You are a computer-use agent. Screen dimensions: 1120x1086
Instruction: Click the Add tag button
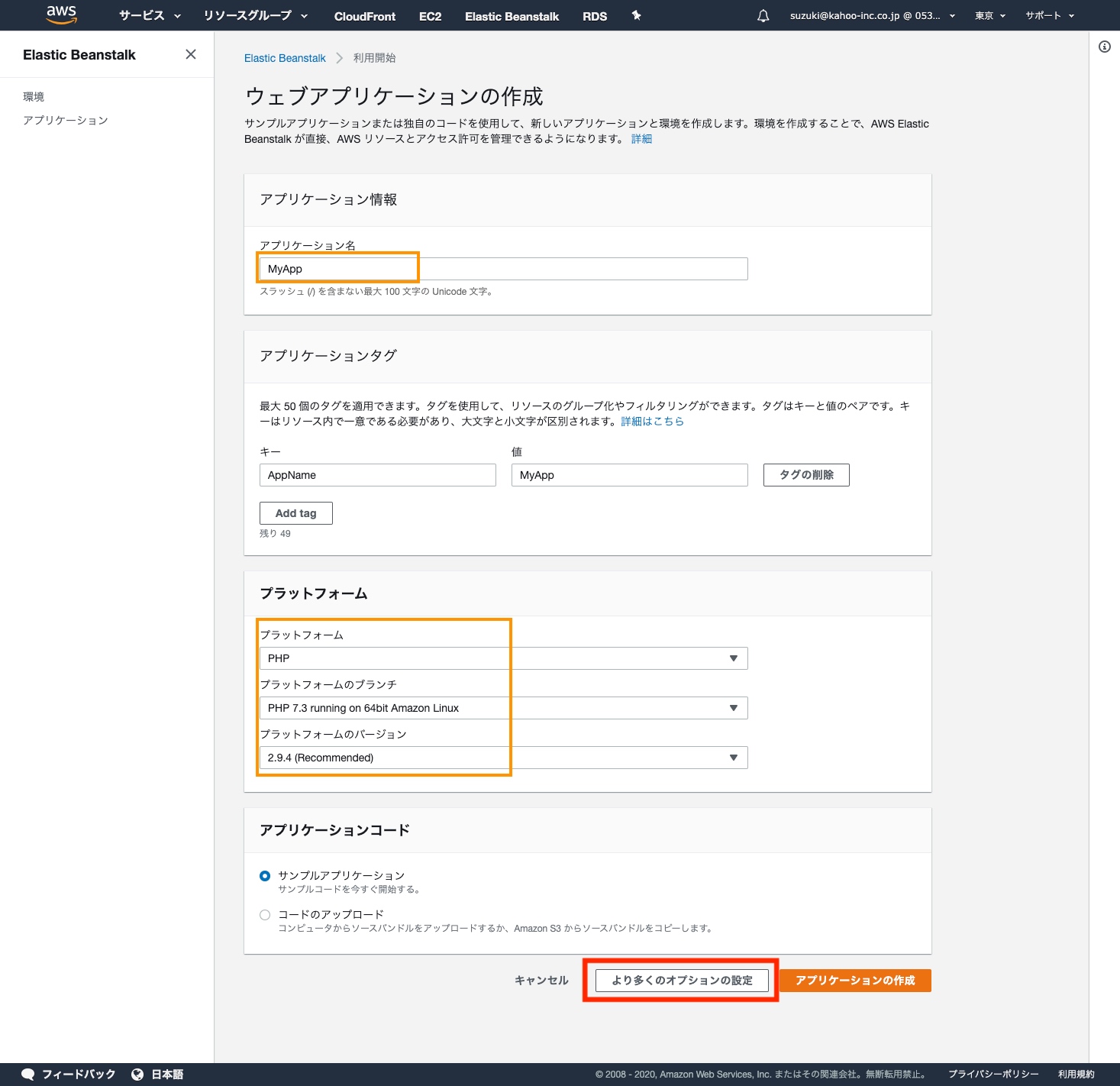click(295, 513)
